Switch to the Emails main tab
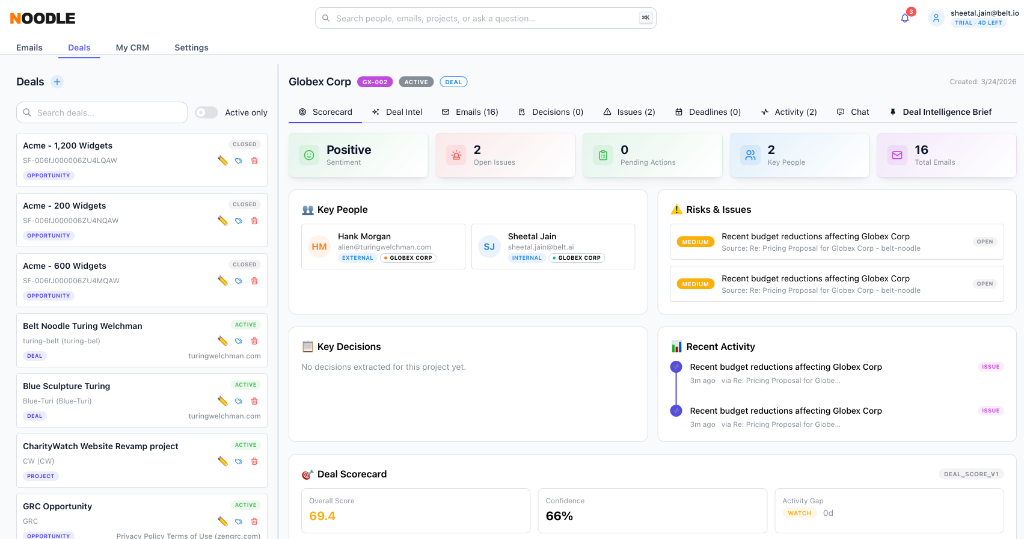This screenshot has height=539, width=1024. click(x=29, y=48)
